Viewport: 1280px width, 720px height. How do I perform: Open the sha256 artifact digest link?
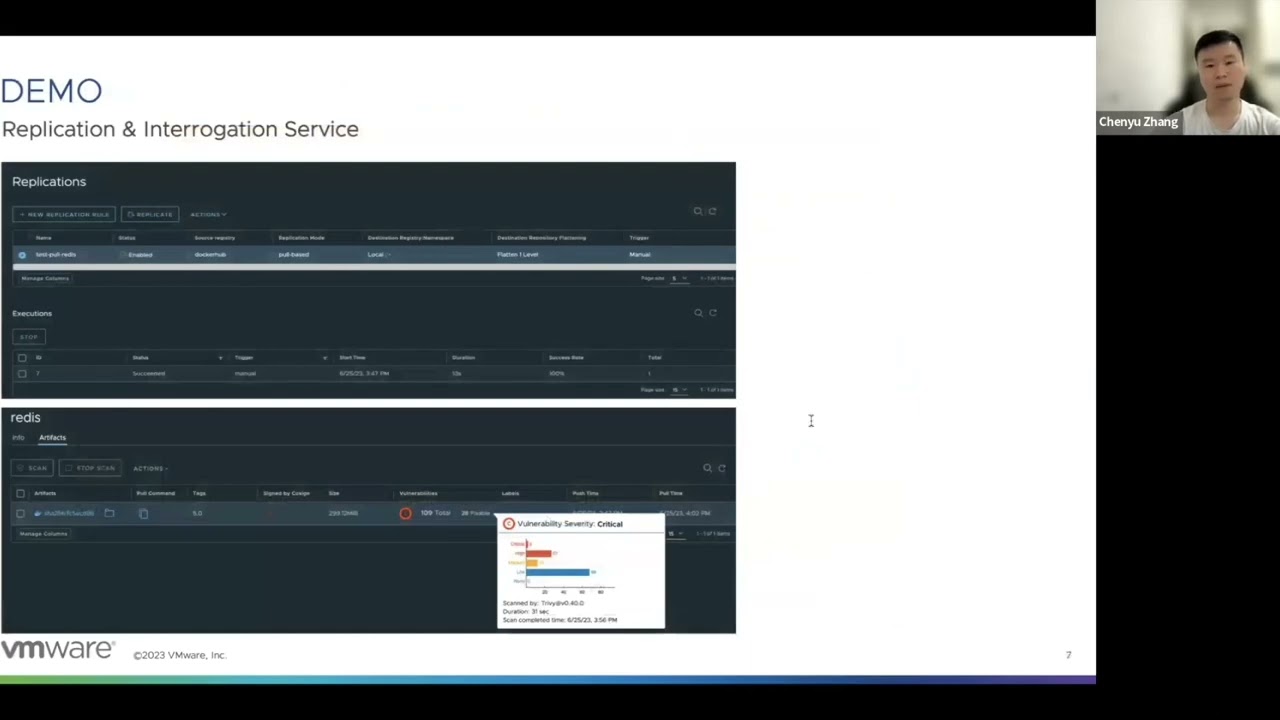[69, 513]
